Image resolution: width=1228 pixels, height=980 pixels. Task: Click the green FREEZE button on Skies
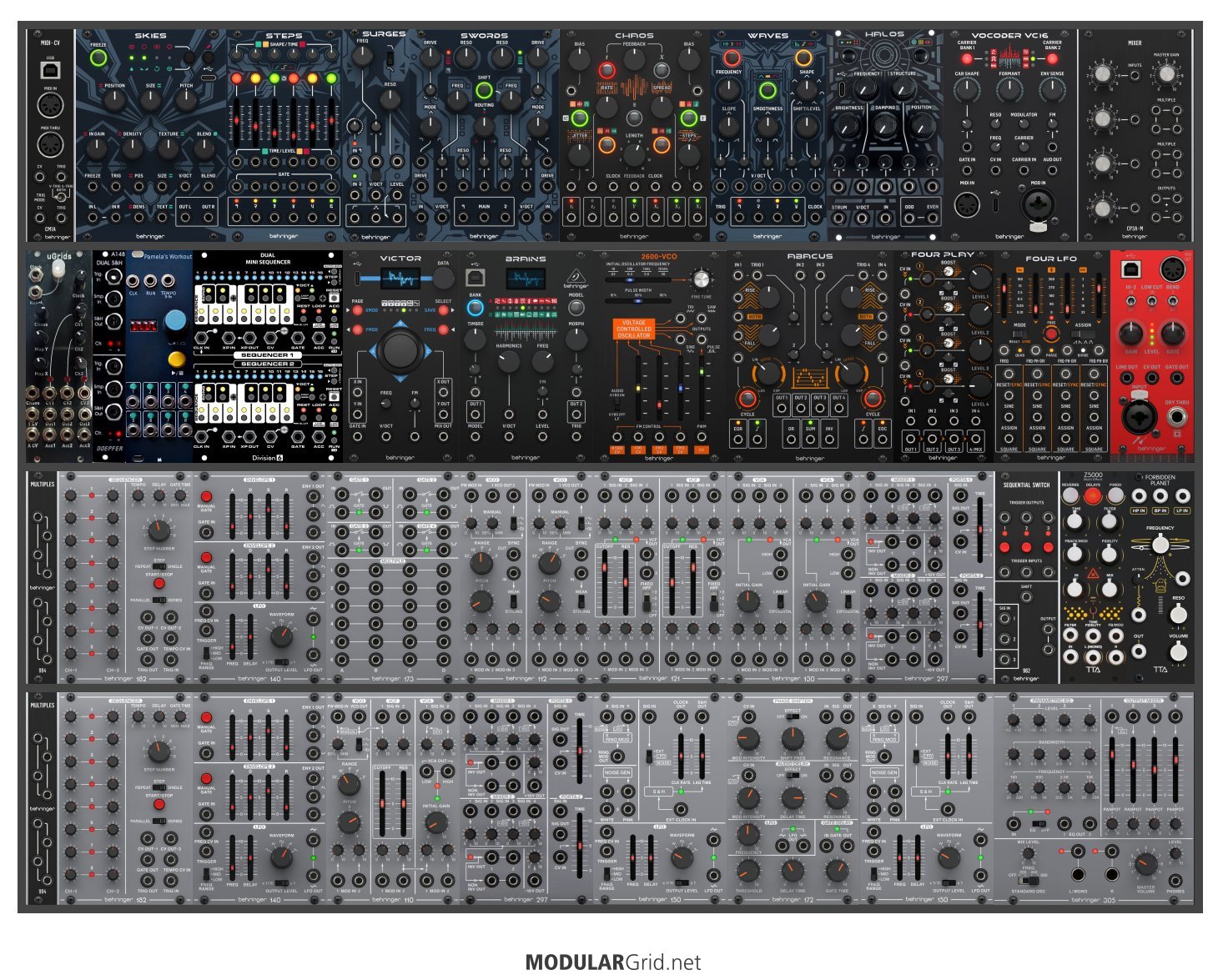click(98, 58)
